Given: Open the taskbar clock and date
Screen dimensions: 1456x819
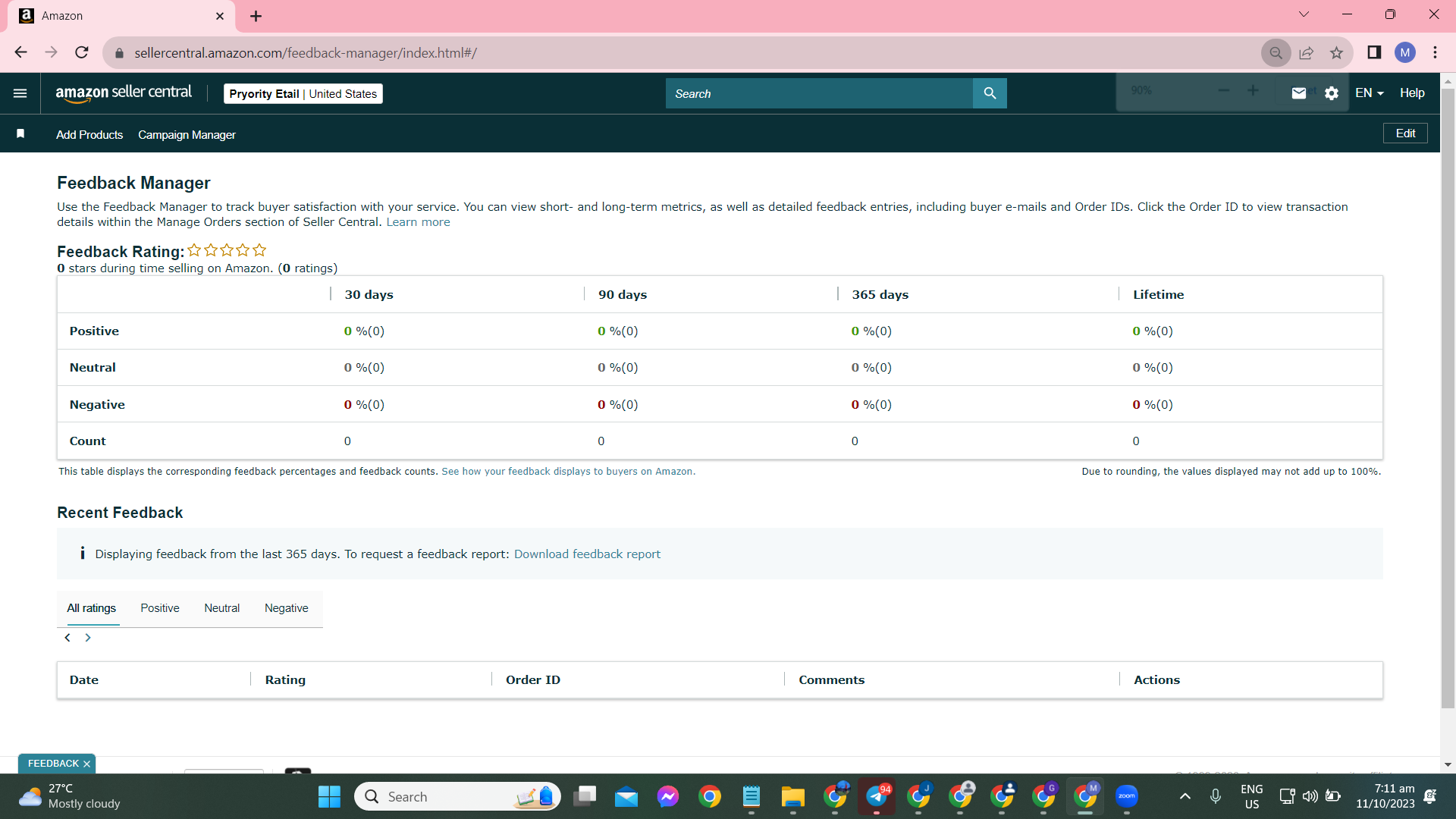Looking at the screenshot, I should click(x=1385, y=796).
